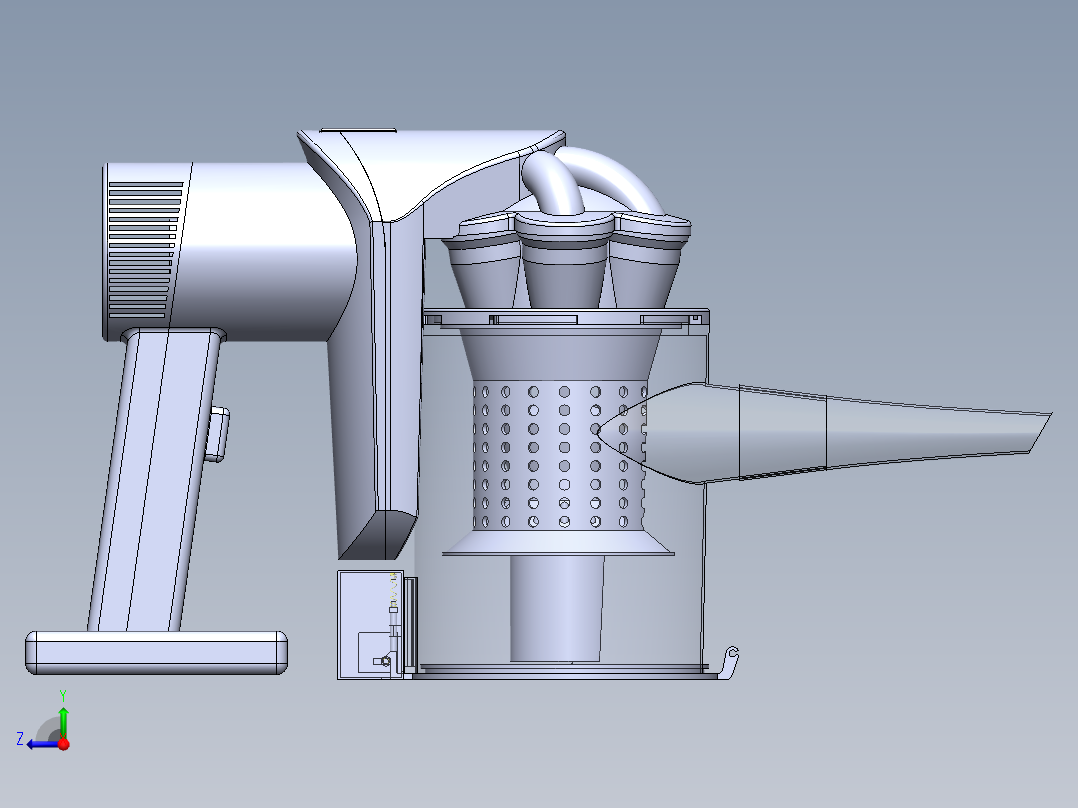
Task: Select the middle cyclone cone
Action: 564,261
